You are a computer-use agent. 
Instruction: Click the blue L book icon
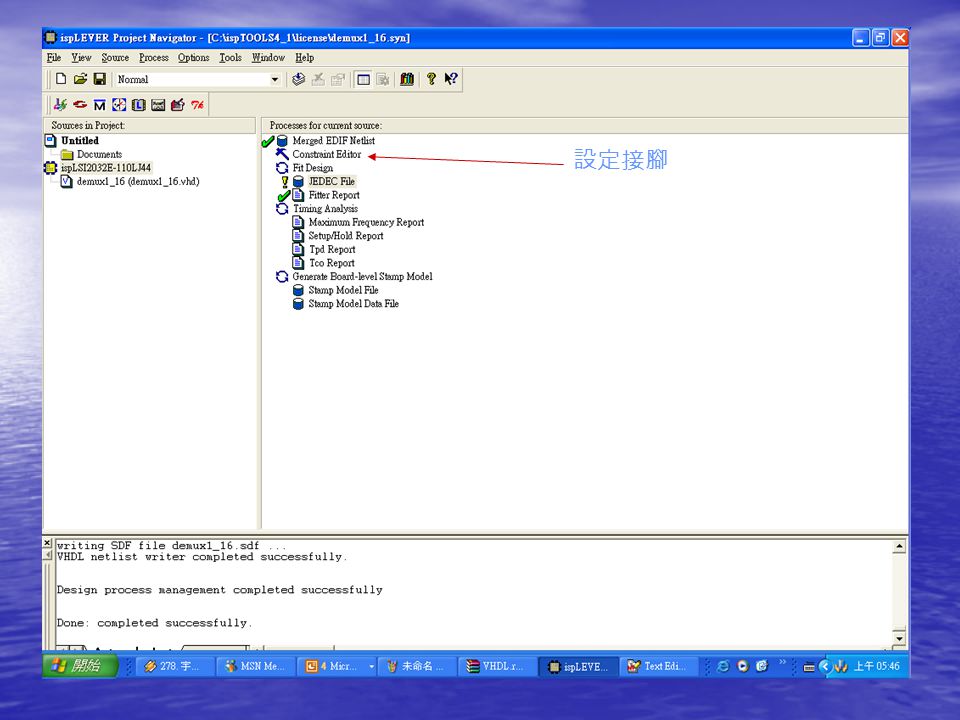[x=138, y=105]
